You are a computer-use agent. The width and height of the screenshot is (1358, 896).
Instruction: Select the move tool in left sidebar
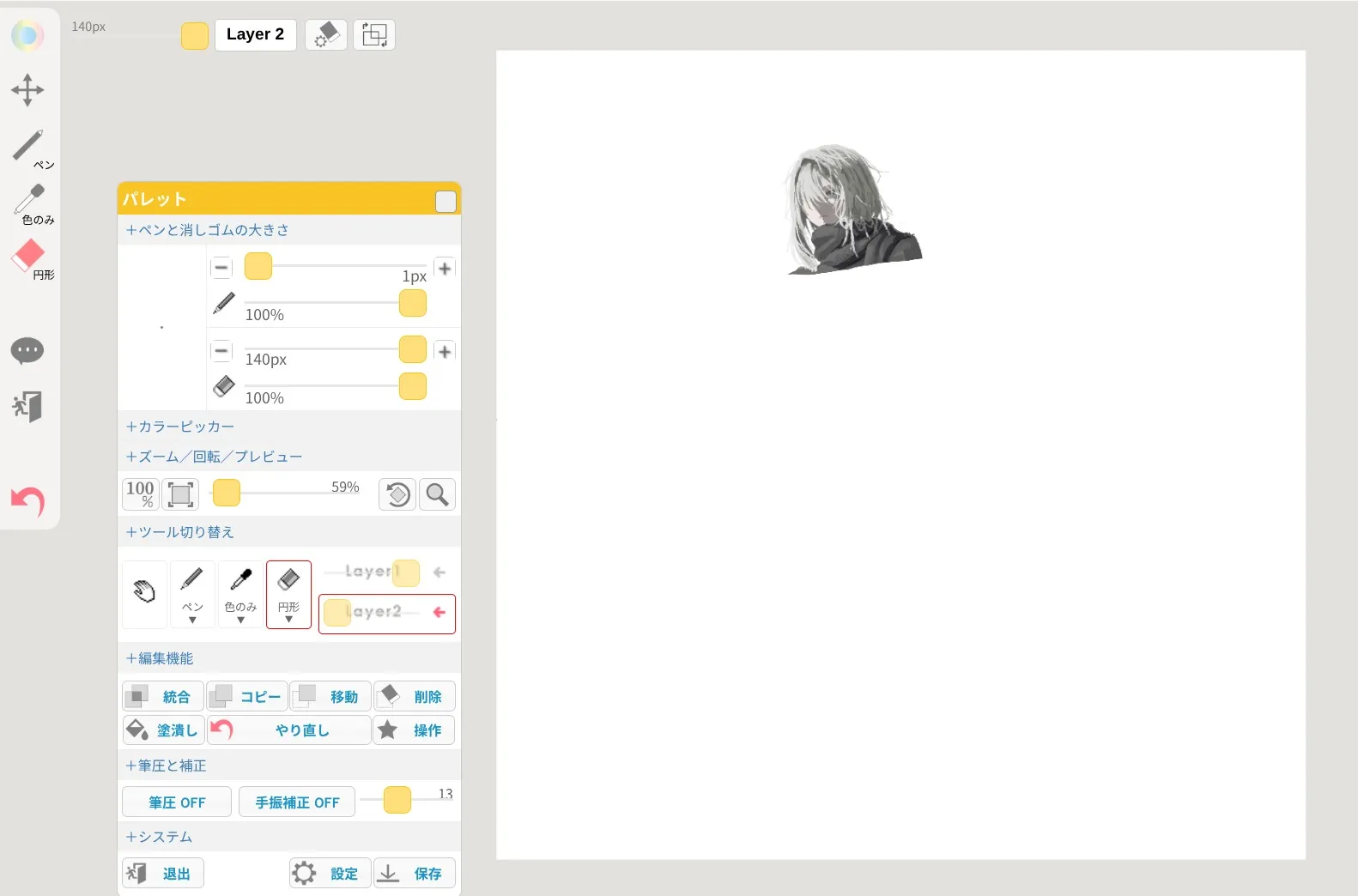pyautogui.click(x=27, y=89)
